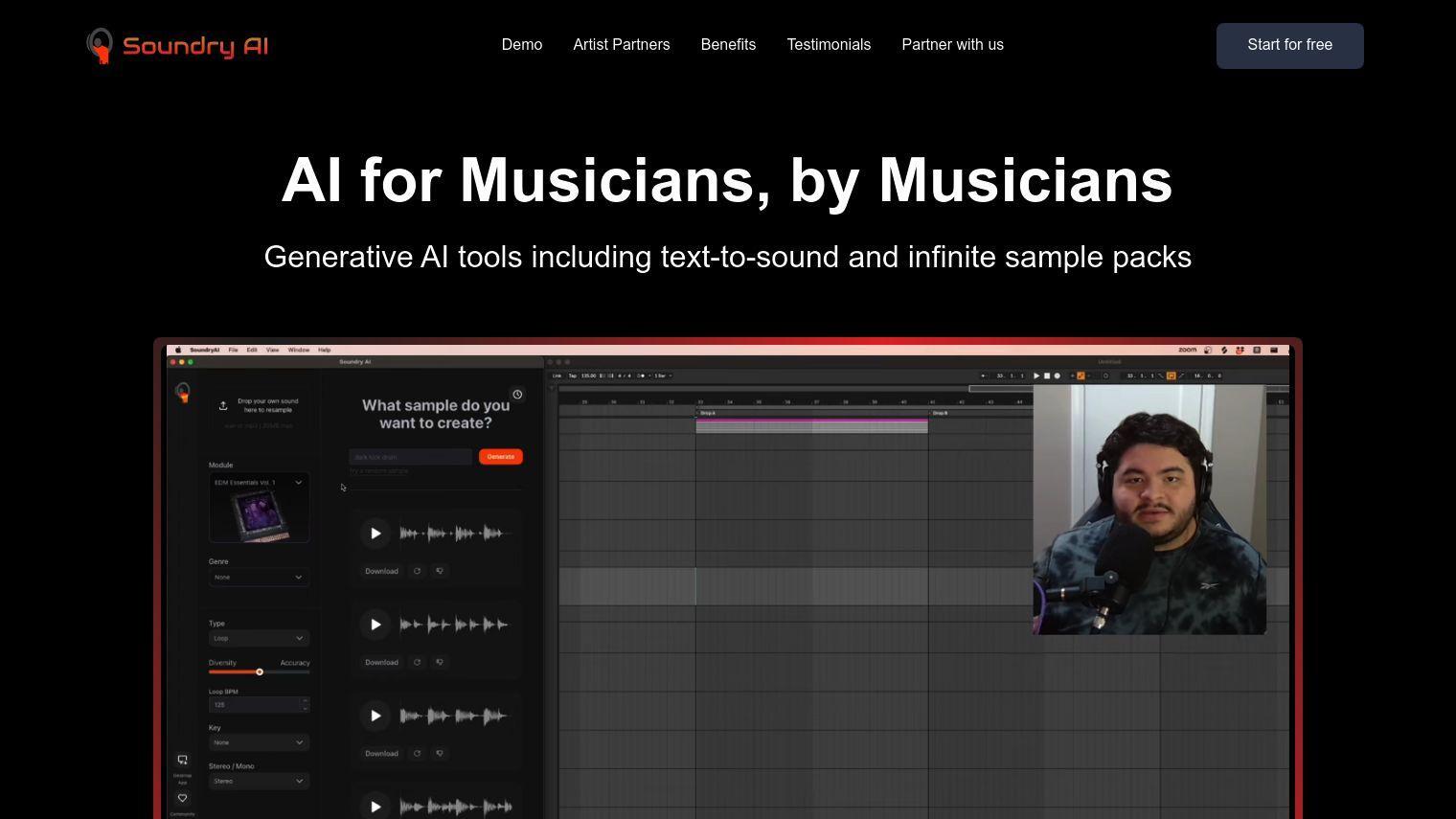The height and width of the screenshot is (819, 1456).
Task: Open the Edit menu in SoundryAI app
Action: (252, 350)
